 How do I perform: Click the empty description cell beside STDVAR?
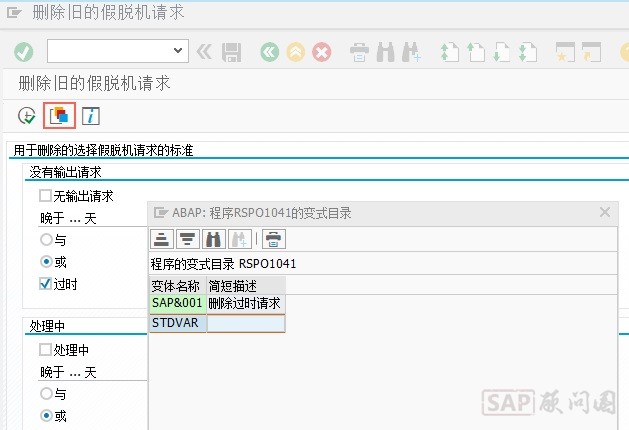246,323
